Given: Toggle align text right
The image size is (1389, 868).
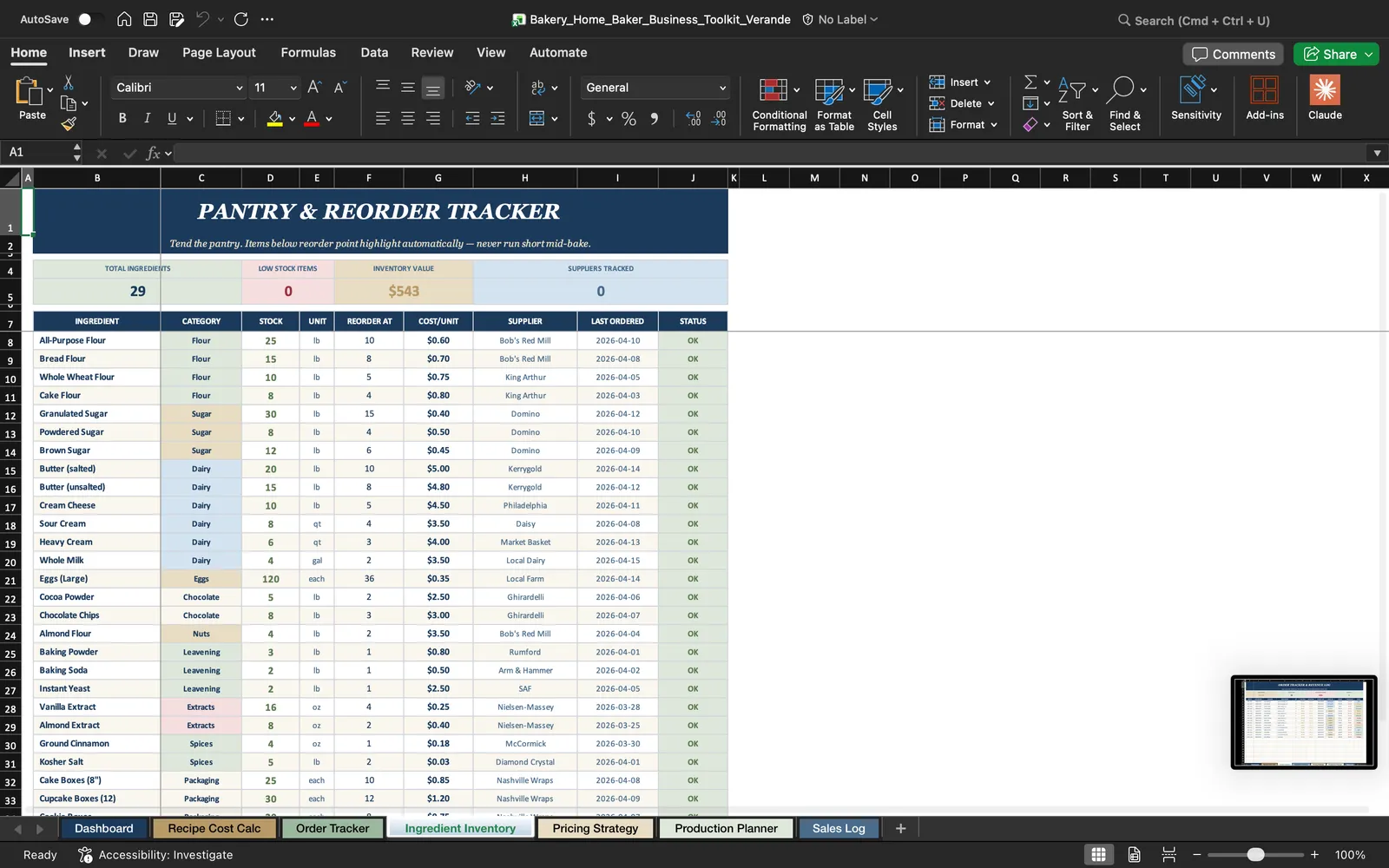Looking at the screenshot, I should point(432,118).
